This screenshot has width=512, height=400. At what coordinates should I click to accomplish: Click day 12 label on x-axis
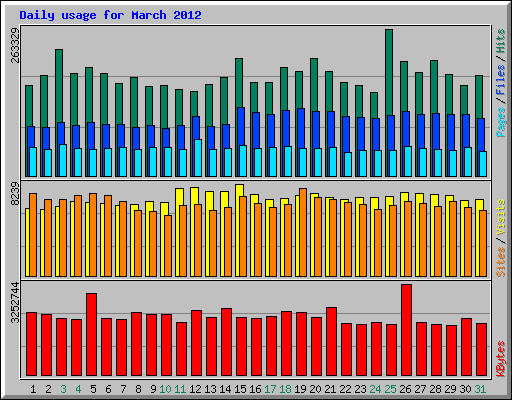195,389
